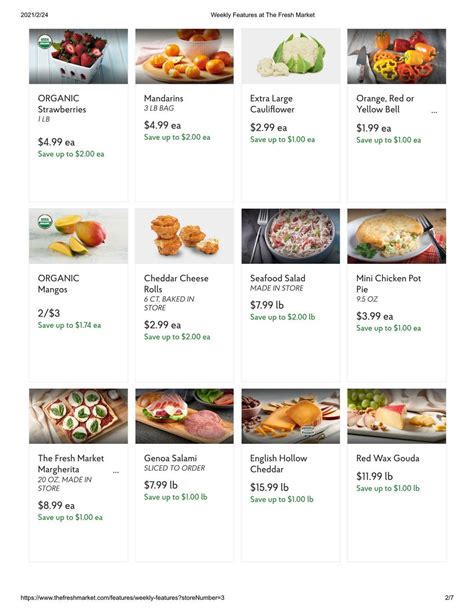Click the USDA organic badge on mangos
Viewport: 474px width, 613px height.
click(45, 222)
